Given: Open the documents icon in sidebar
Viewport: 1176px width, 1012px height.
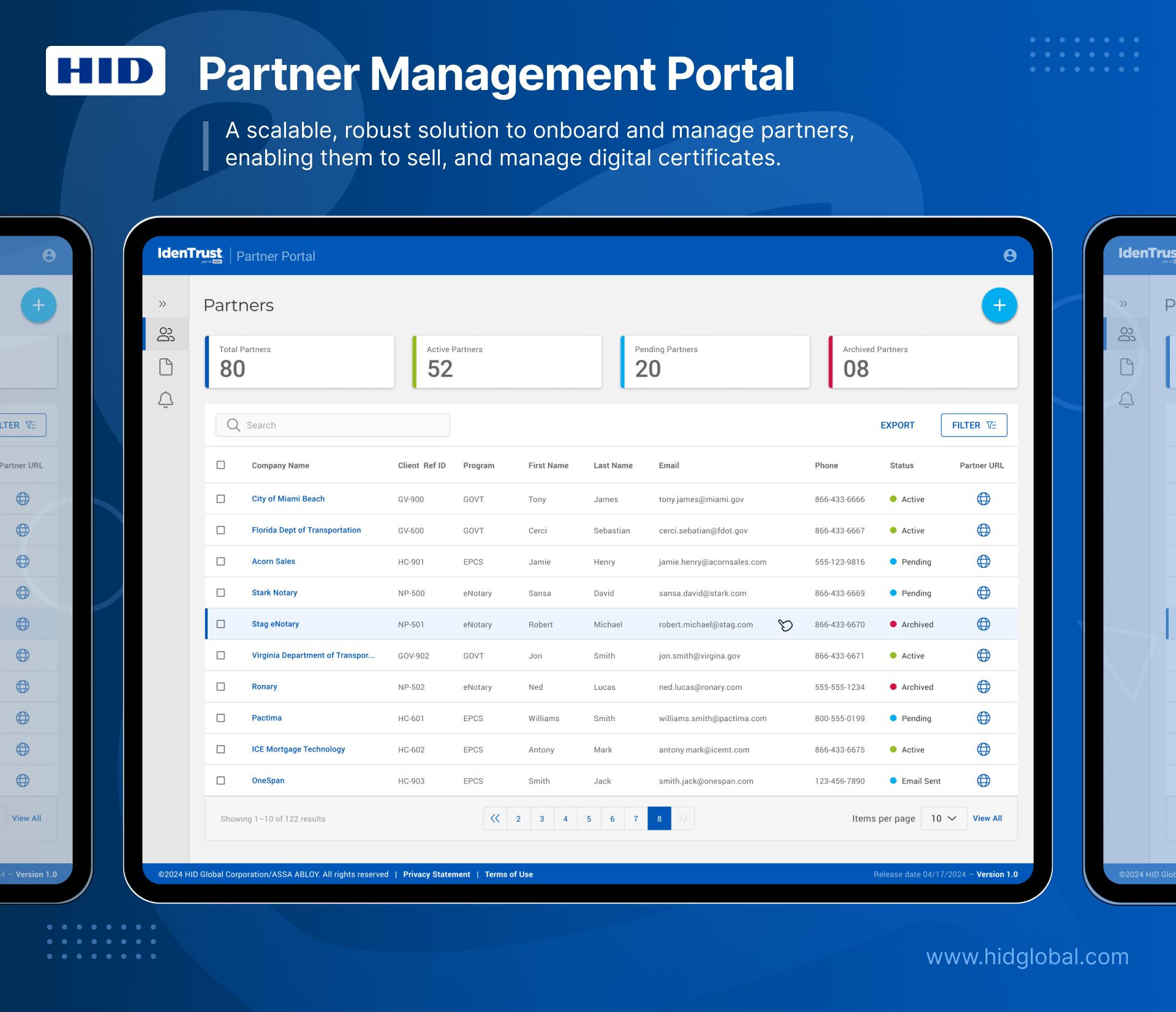Looking at the screenshot, I should [x=166, y=367].
